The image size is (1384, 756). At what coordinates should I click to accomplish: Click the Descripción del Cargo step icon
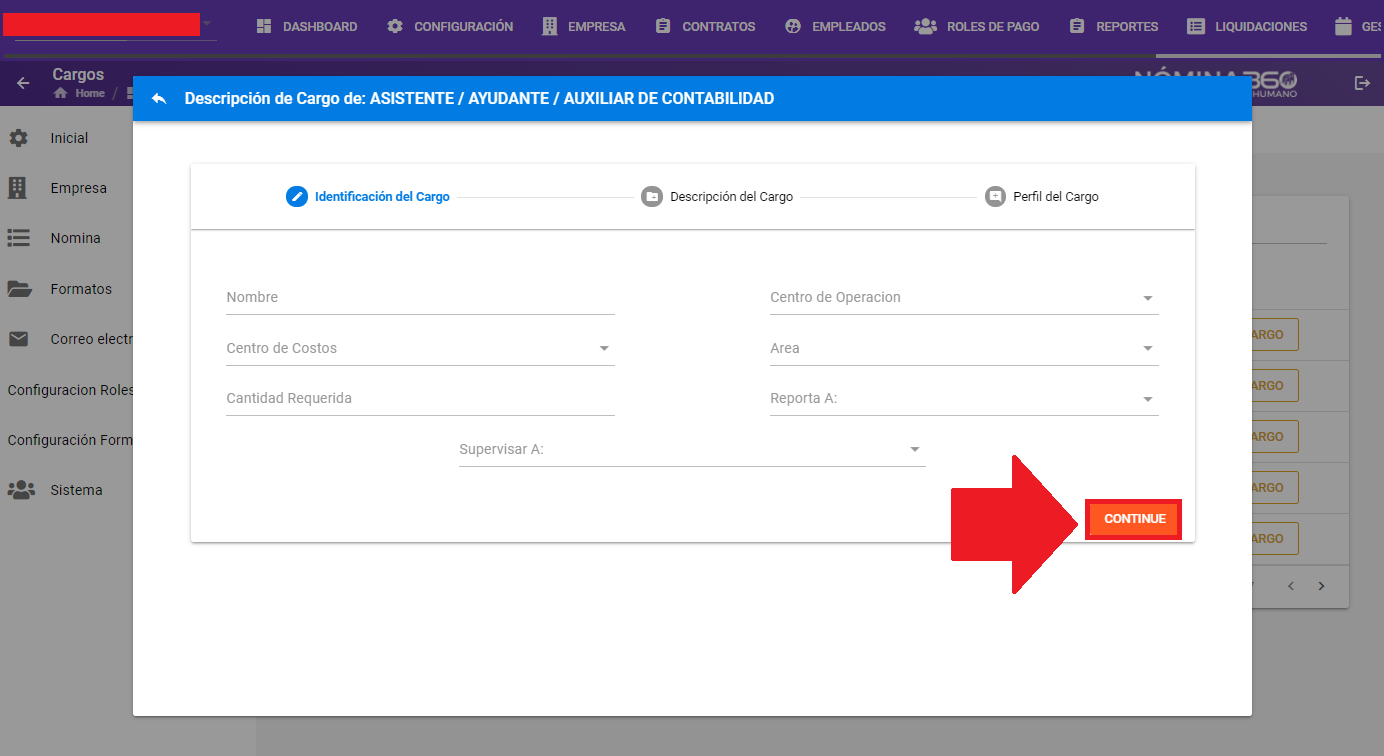[652, 197]
